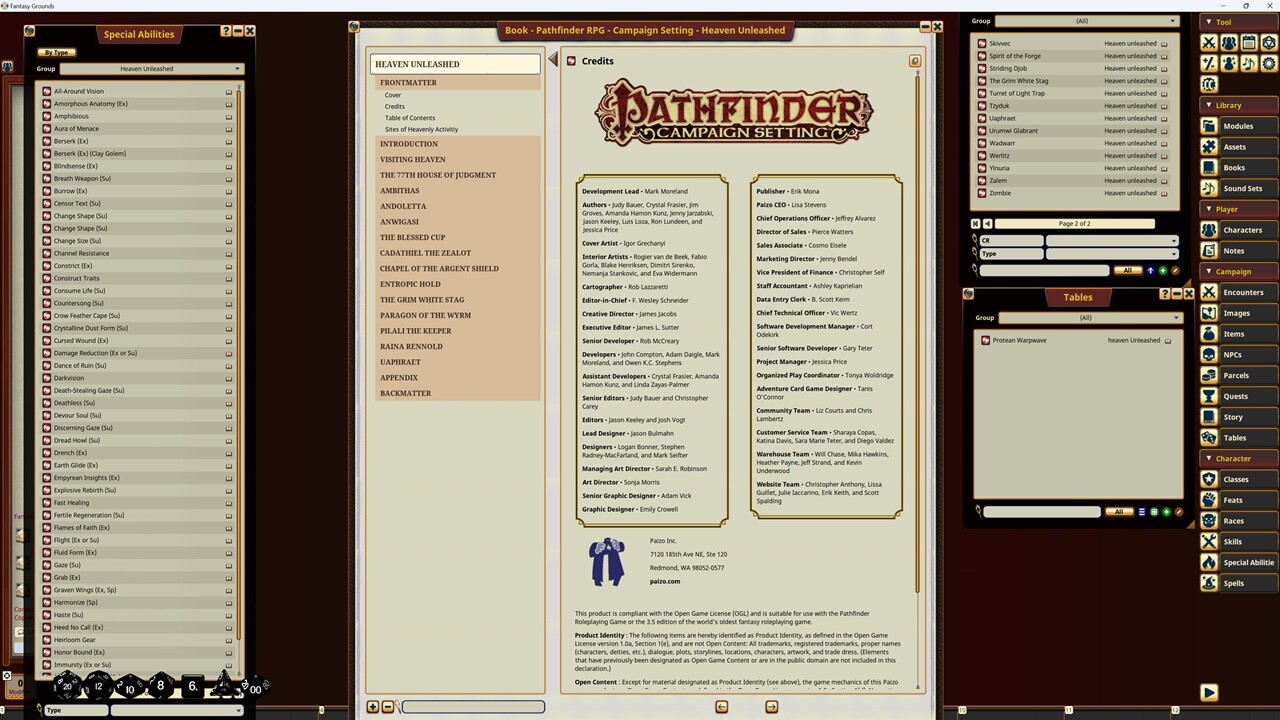Image resolution: width=1280 pixels, height=720 pixels.
Task: Open the Combat Tracker crossed-swords icon
Action: [x=1209, y=42]
